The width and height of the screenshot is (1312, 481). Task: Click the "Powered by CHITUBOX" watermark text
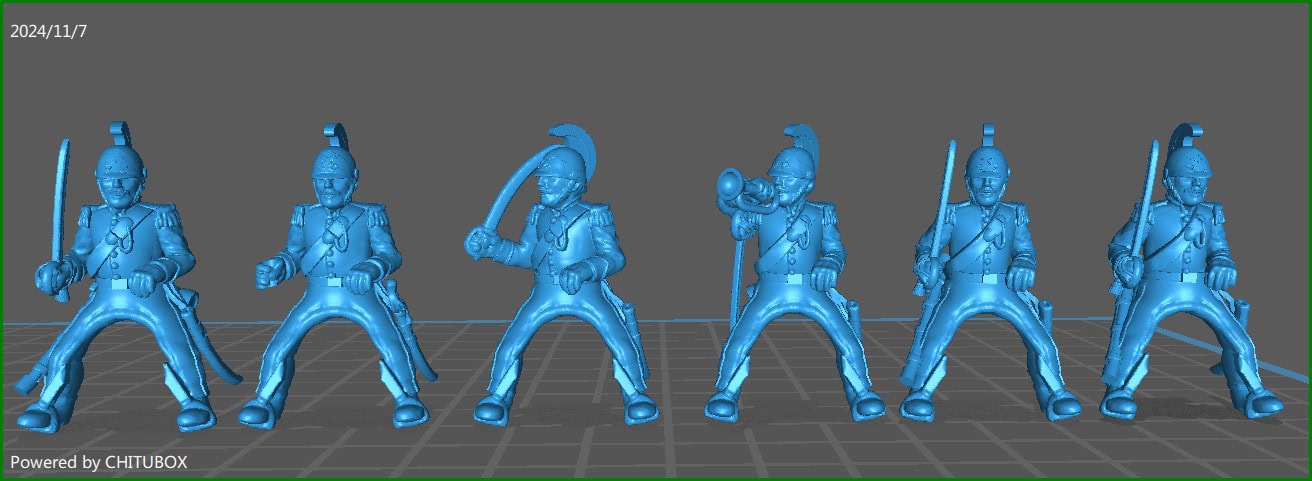(x=98, y=462)
